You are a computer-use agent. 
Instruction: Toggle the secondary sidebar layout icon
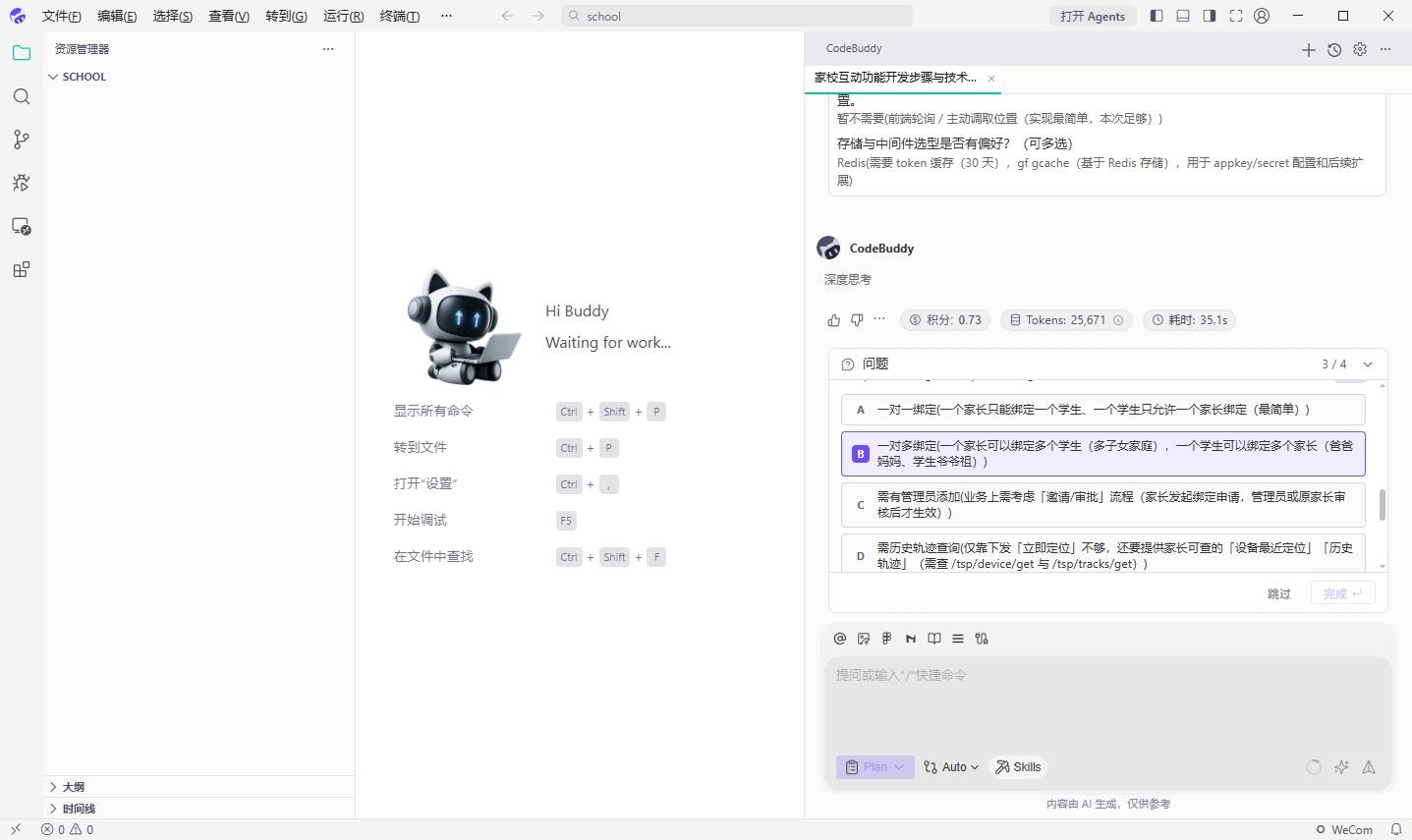1210,16
